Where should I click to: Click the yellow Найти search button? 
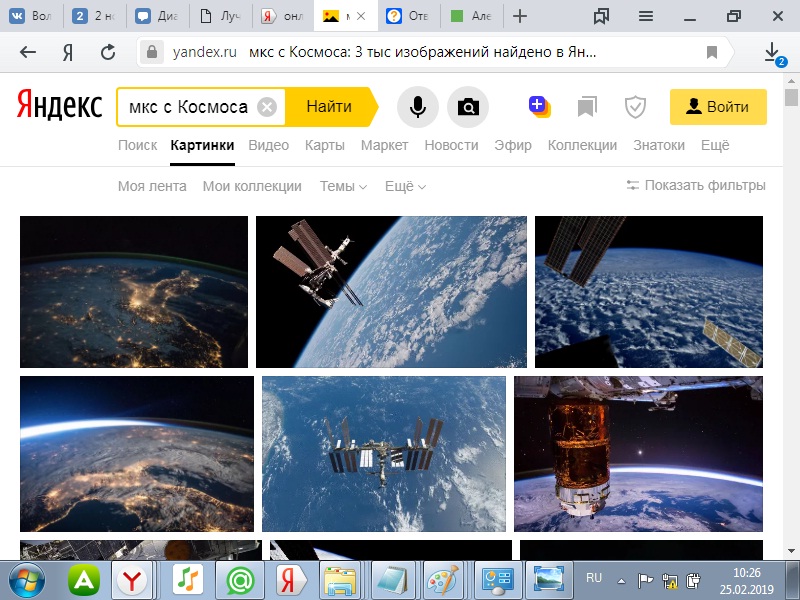click(330, 107)
